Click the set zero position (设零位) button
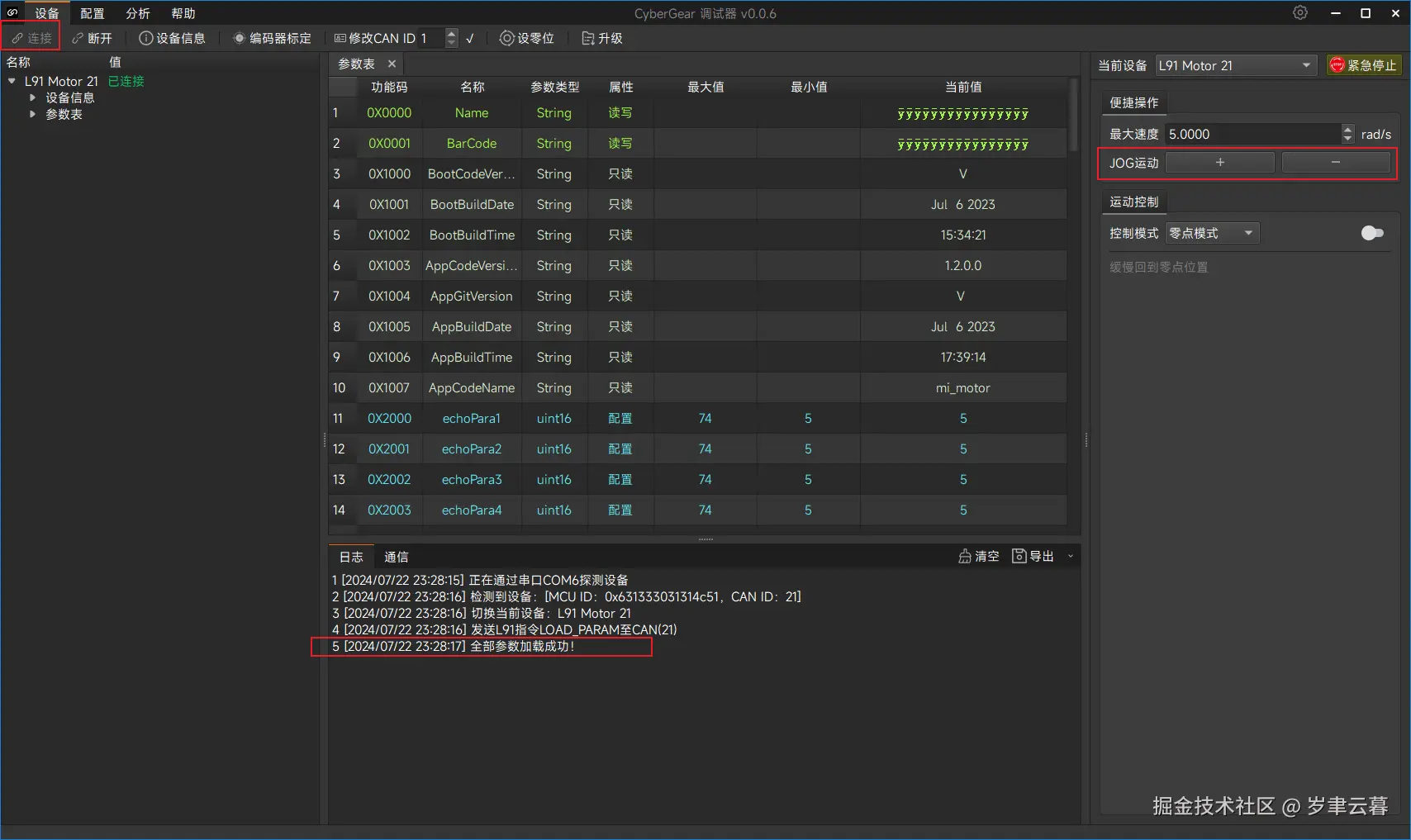 click(x=527, y=38)
